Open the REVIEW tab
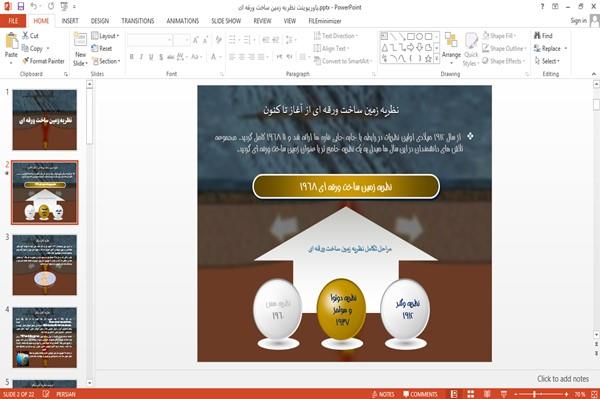The width and height of the screenshot is (600, 399). coord(262,21)
